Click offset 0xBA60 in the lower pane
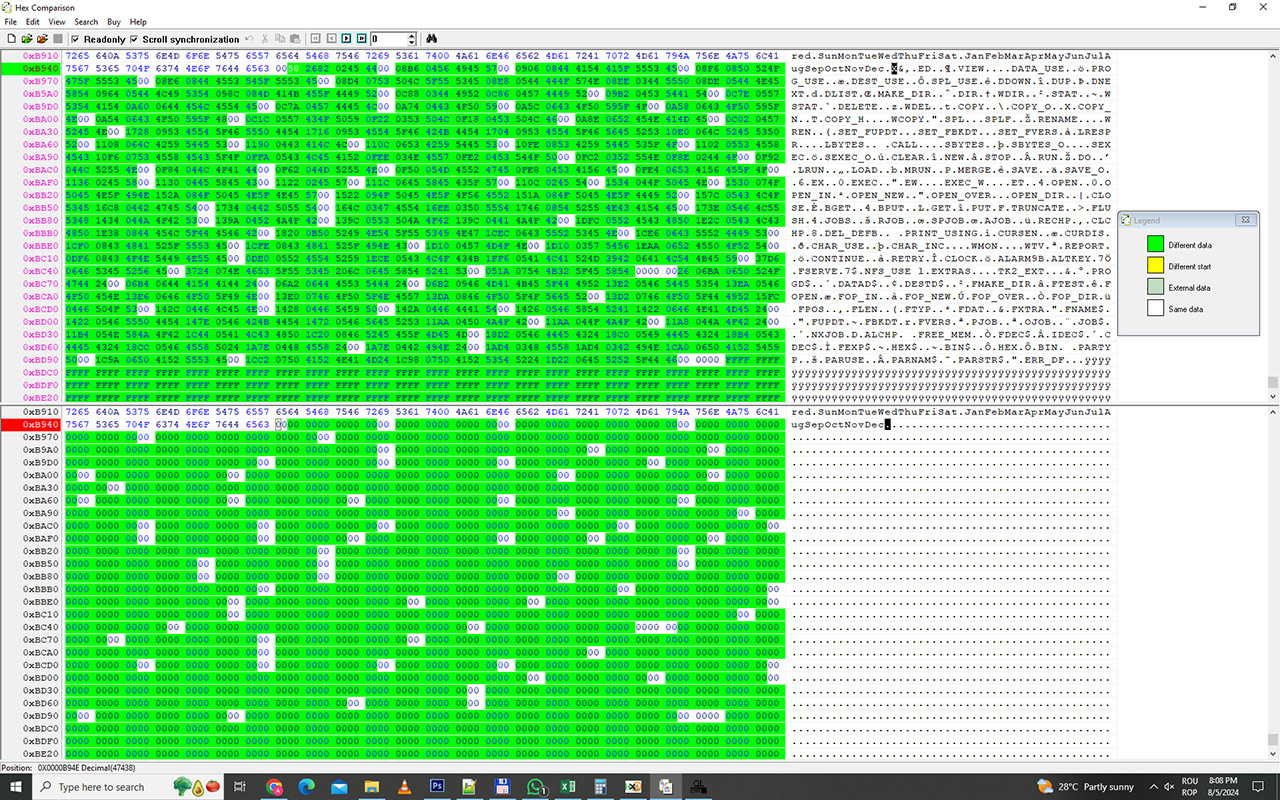 pos(41,501)
